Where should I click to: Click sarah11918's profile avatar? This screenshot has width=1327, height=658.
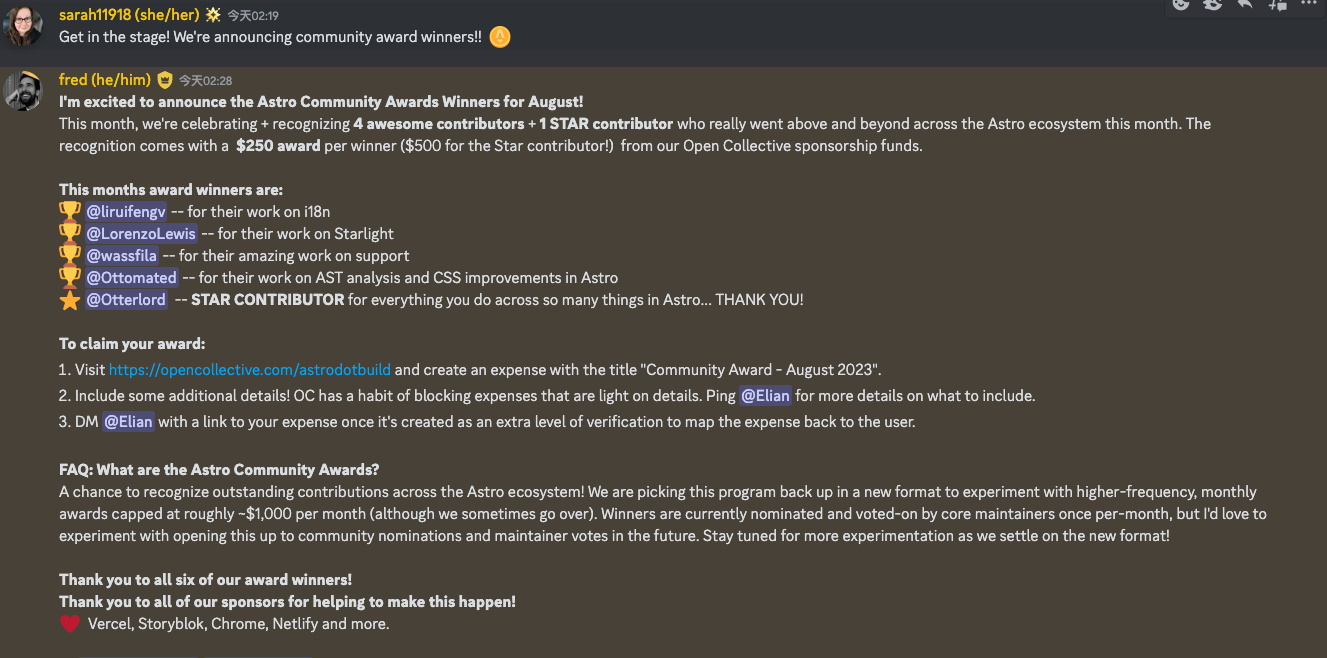(x=23, y=26)
